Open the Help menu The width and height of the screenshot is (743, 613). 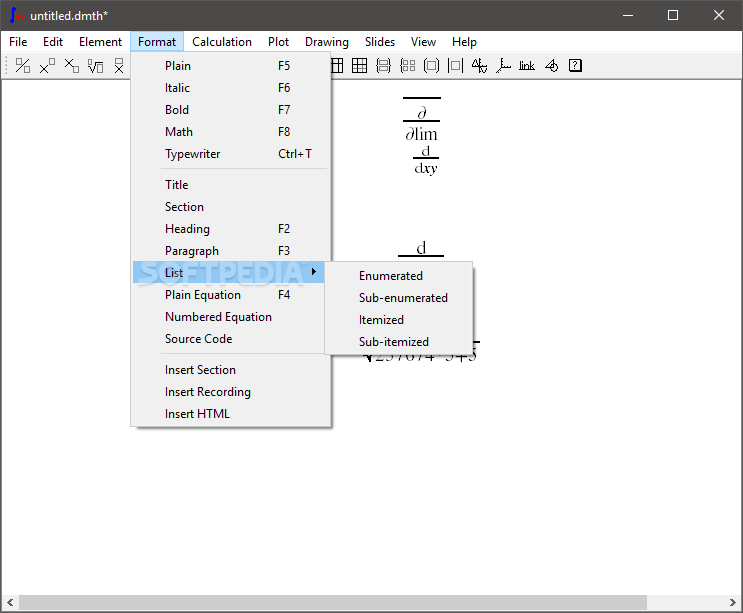pos(464,42)
